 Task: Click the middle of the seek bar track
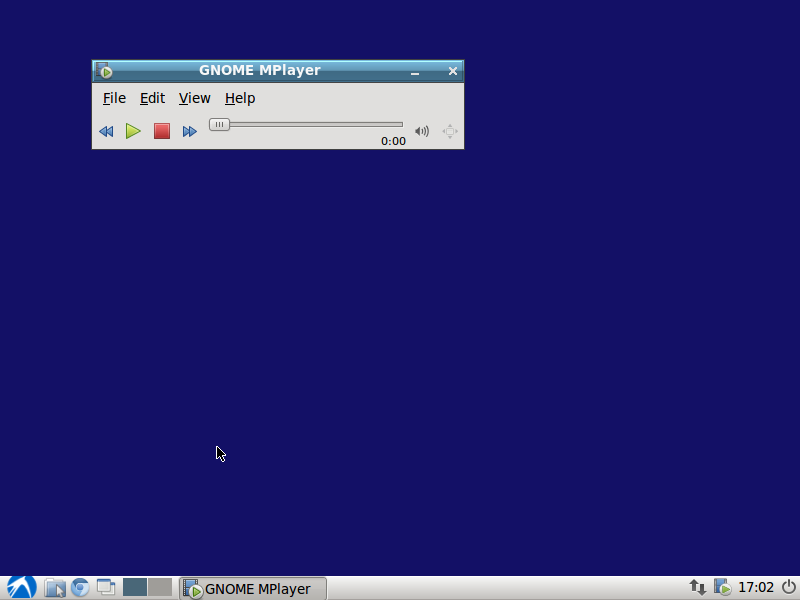(x=306, y=124)
